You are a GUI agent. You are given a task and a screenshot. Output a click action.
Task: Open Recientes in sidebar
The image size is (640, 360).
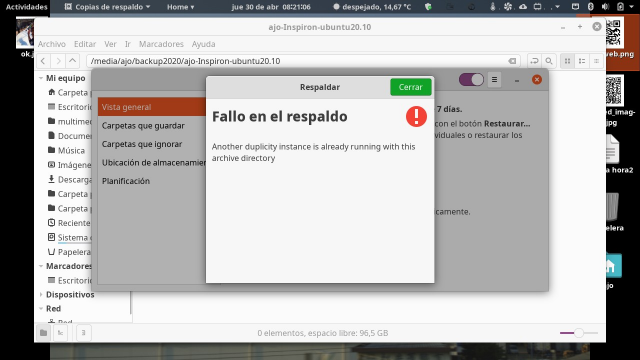coord(69,223)
